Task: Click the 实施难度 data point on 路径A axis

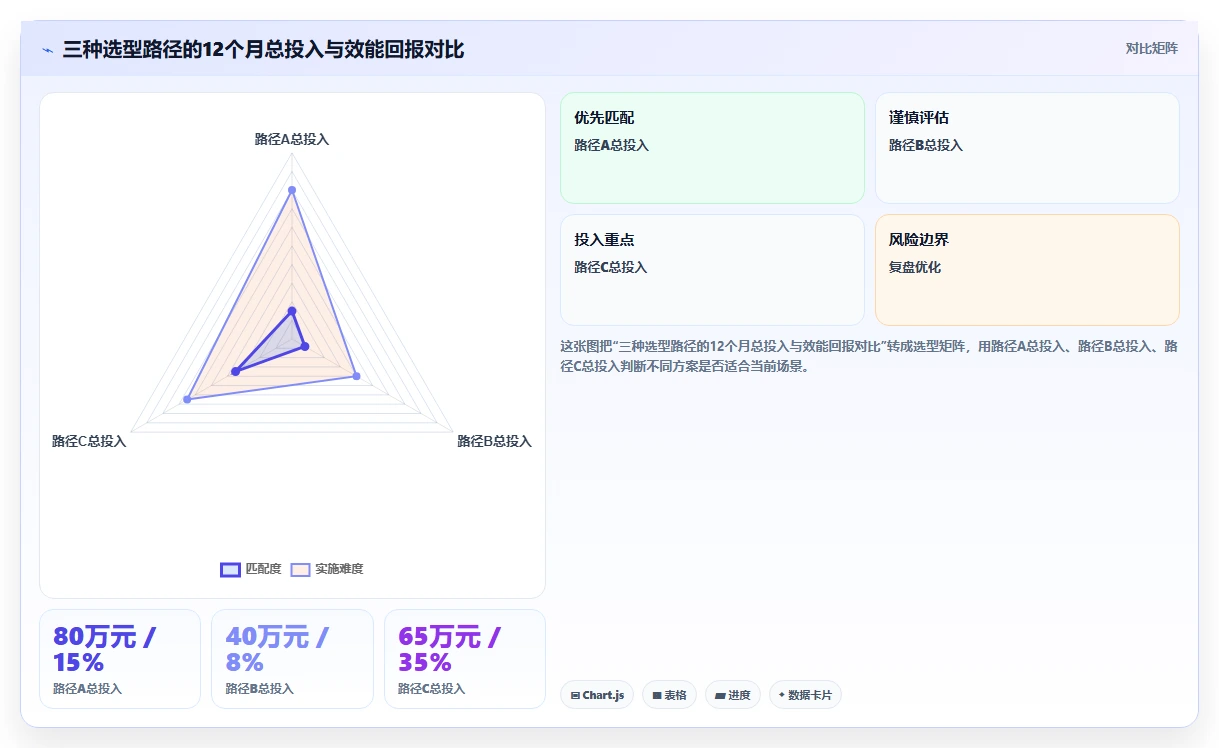Action: click(292, 190)
